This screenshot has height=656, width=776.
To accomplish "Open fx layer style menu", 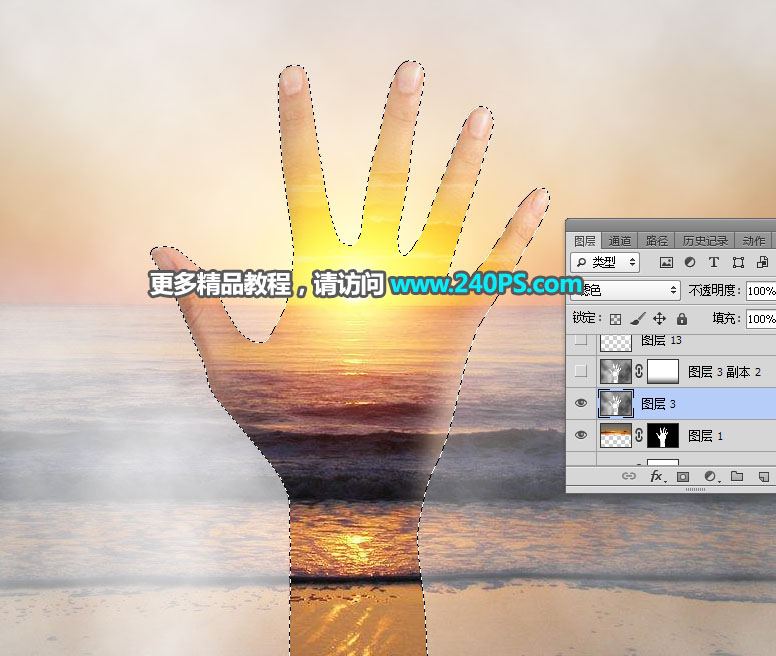I will click(658, 476).
